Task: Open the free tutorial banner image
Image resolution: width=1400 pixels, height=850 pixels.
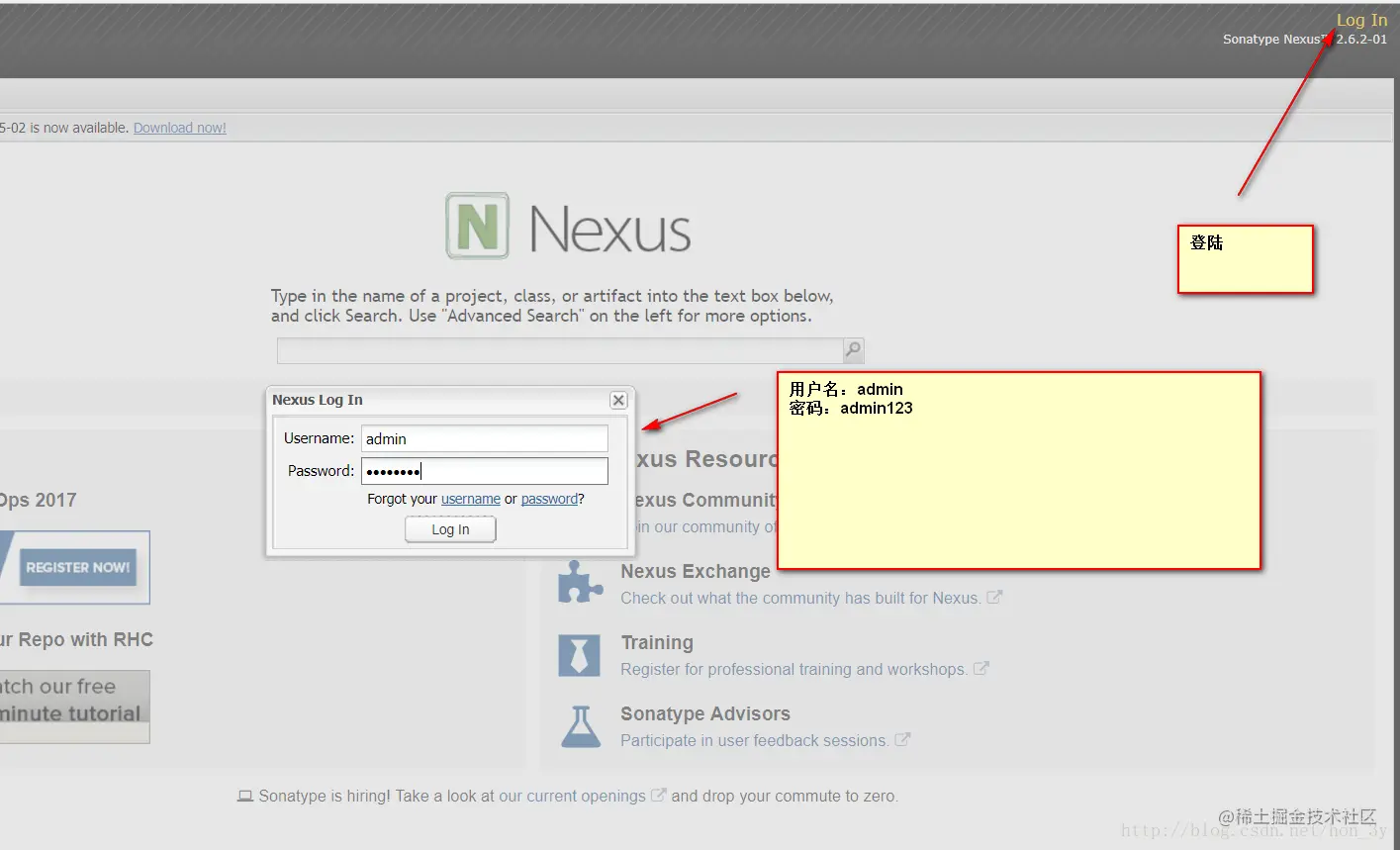Action: pyautogui.click(x=74, y=707)
